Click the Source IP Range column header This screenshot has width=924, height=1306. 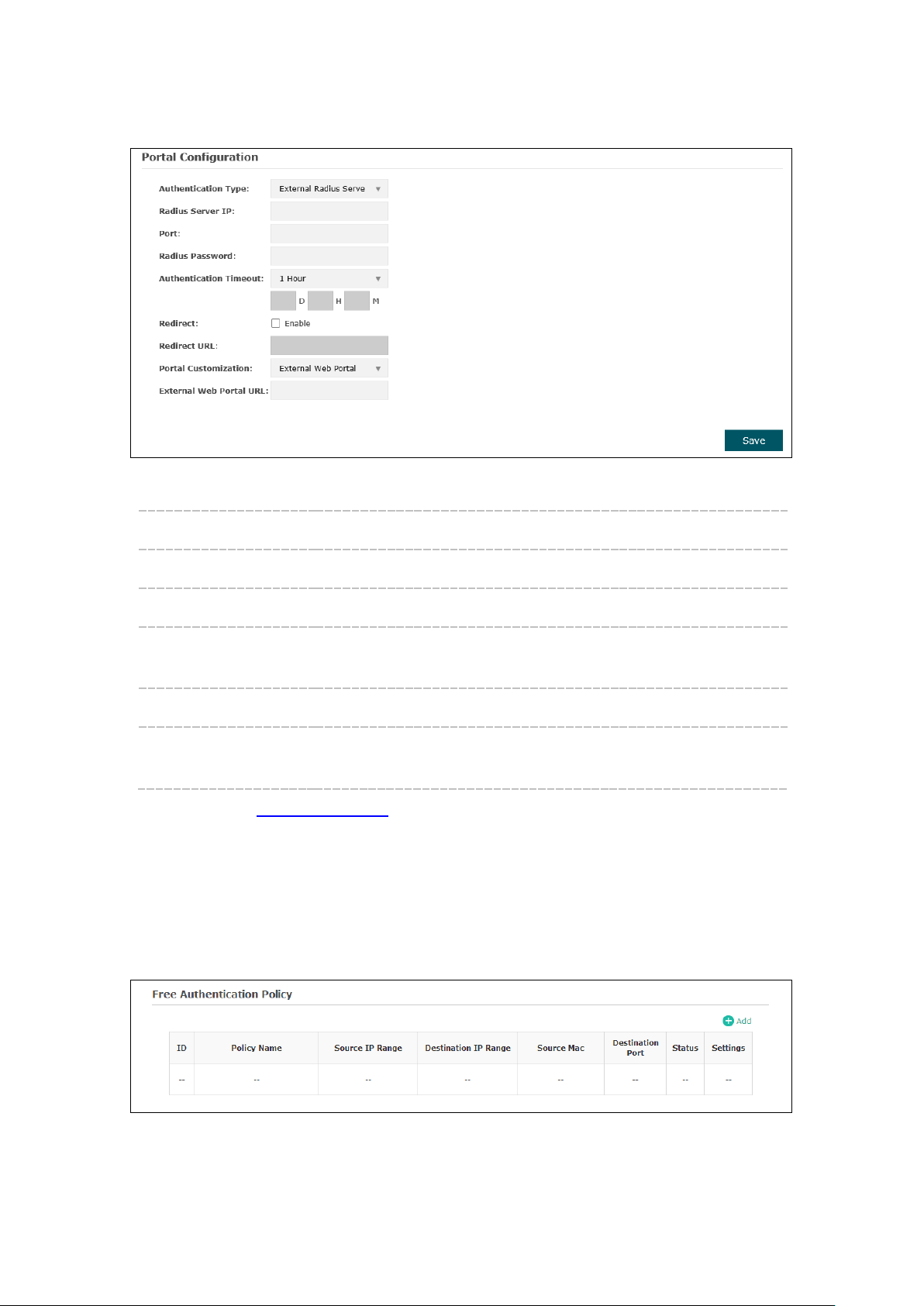tap(367, 1048)
